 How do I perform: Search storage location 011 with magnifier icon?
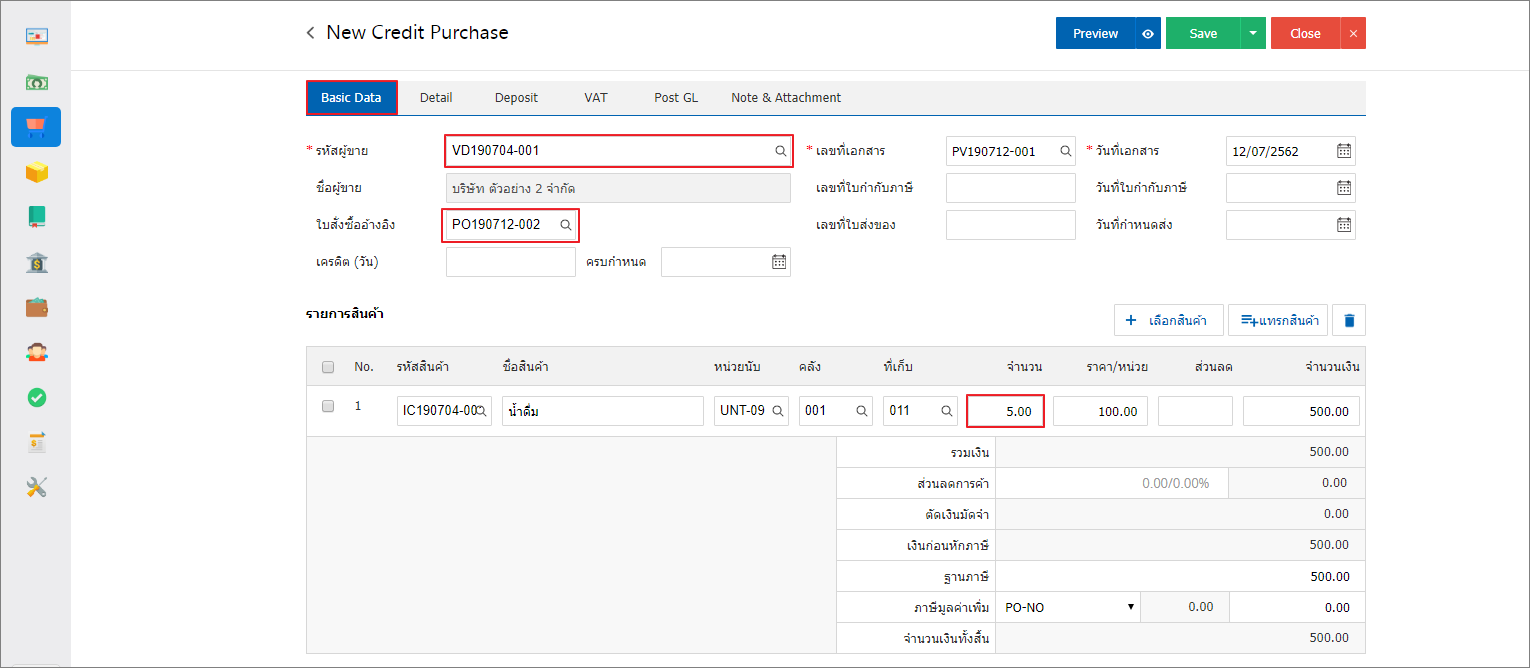coord(947,411)
